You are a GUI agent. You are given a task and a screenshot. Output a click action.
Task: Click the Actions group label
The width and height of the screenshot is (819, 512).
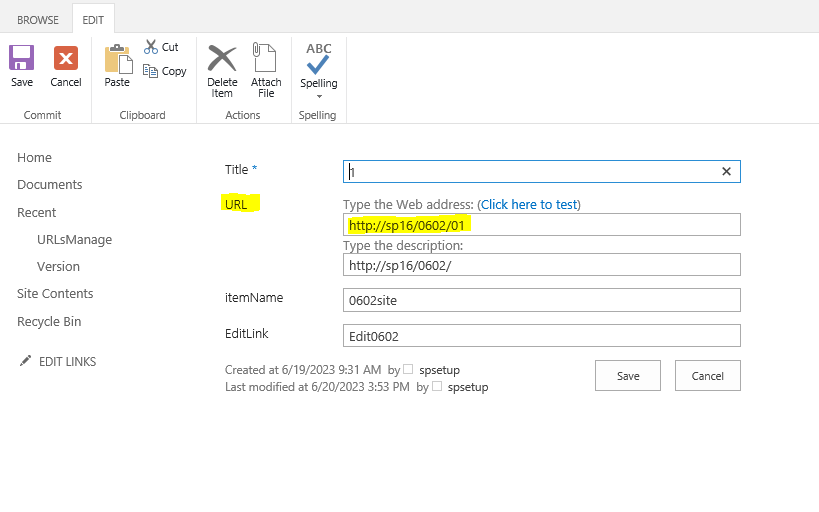242,115
